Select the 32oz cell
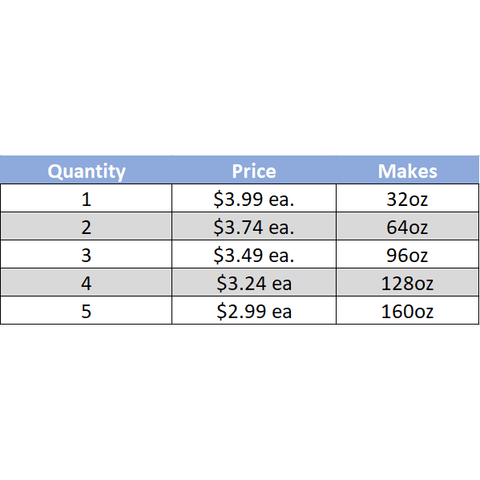This screenshot has width=480, height=480. tap(408, 198)
